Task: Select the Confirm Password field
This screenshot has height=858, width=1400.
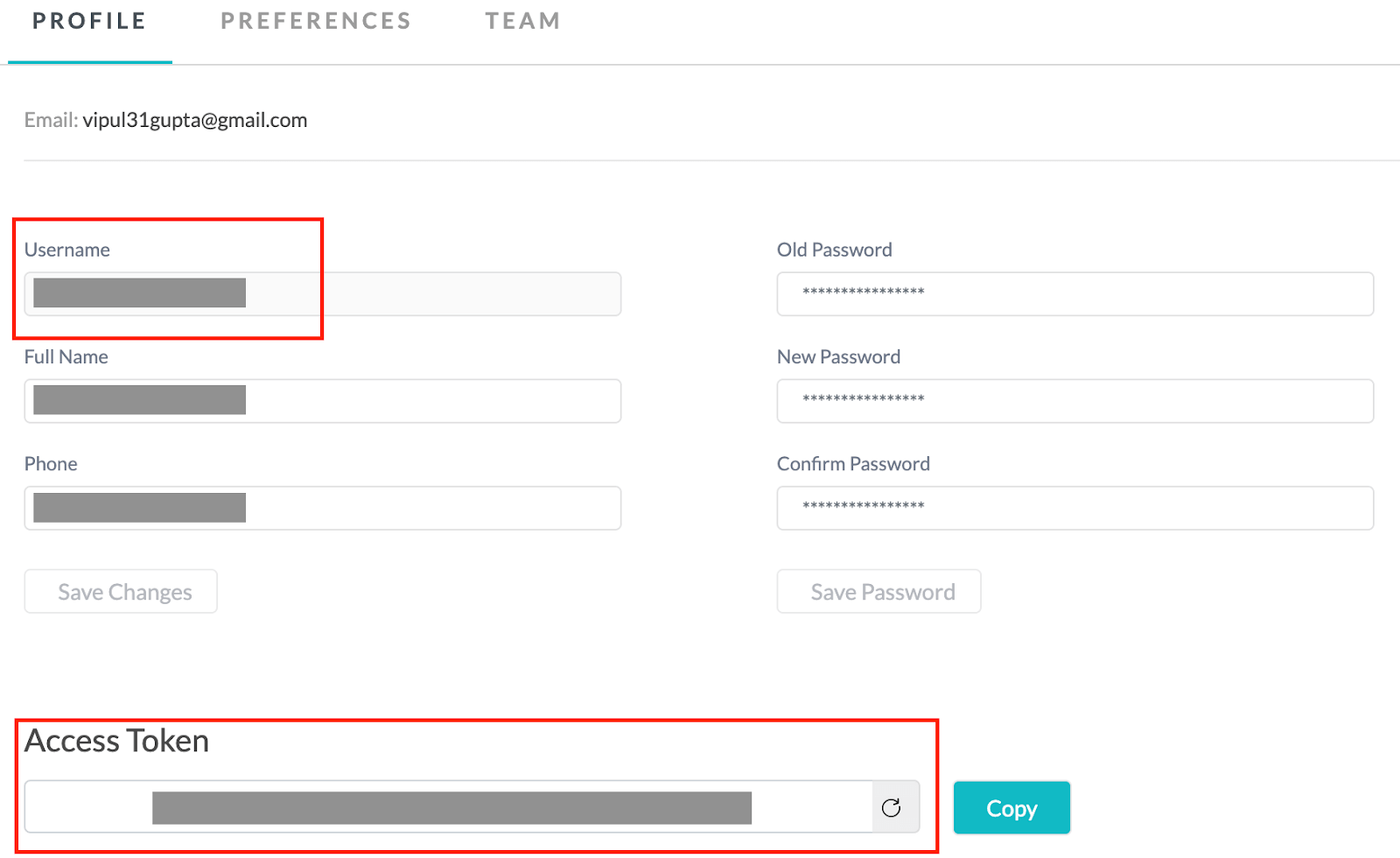Action: click(x=1074, y=508)
